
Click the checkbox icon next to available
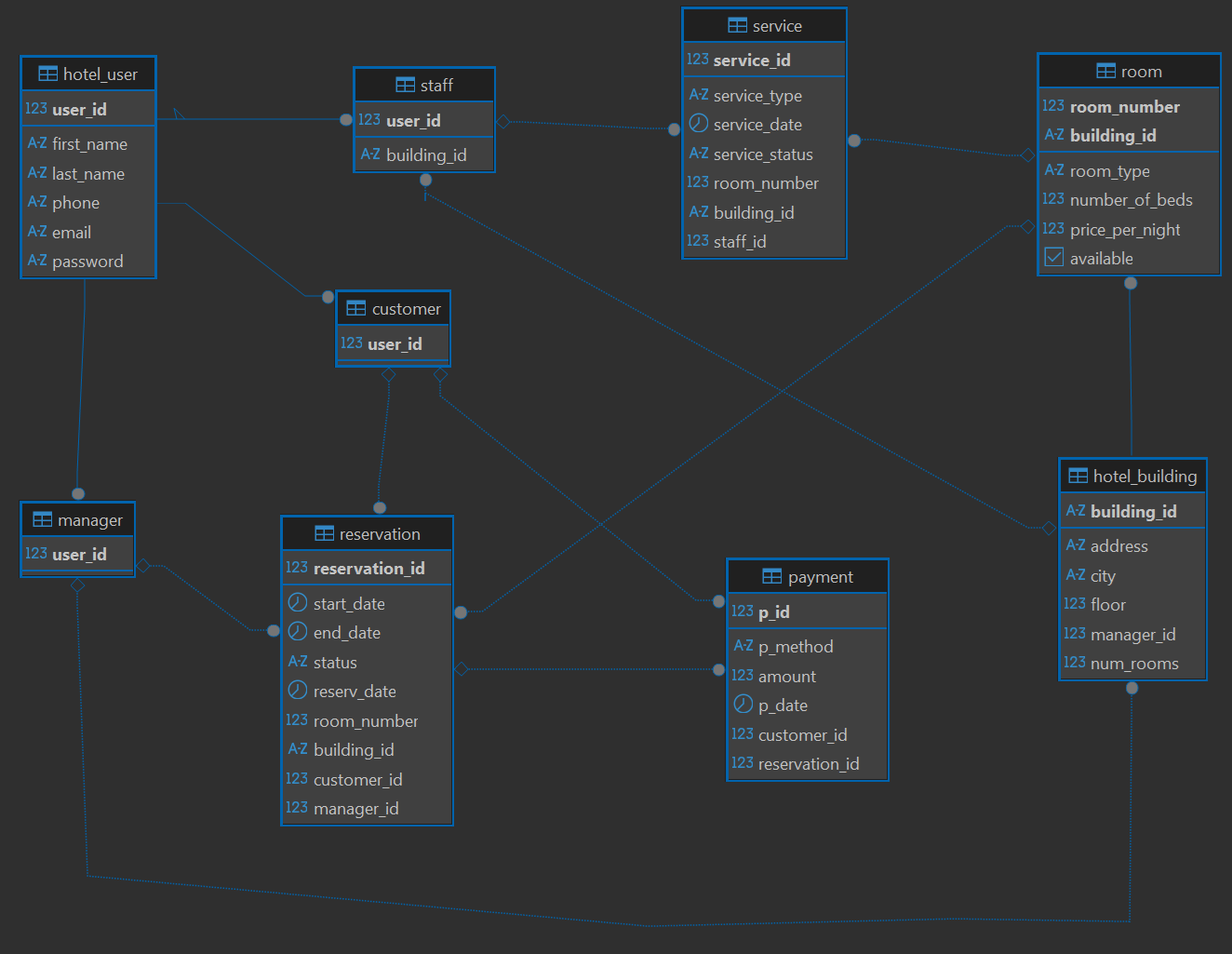1053,258
